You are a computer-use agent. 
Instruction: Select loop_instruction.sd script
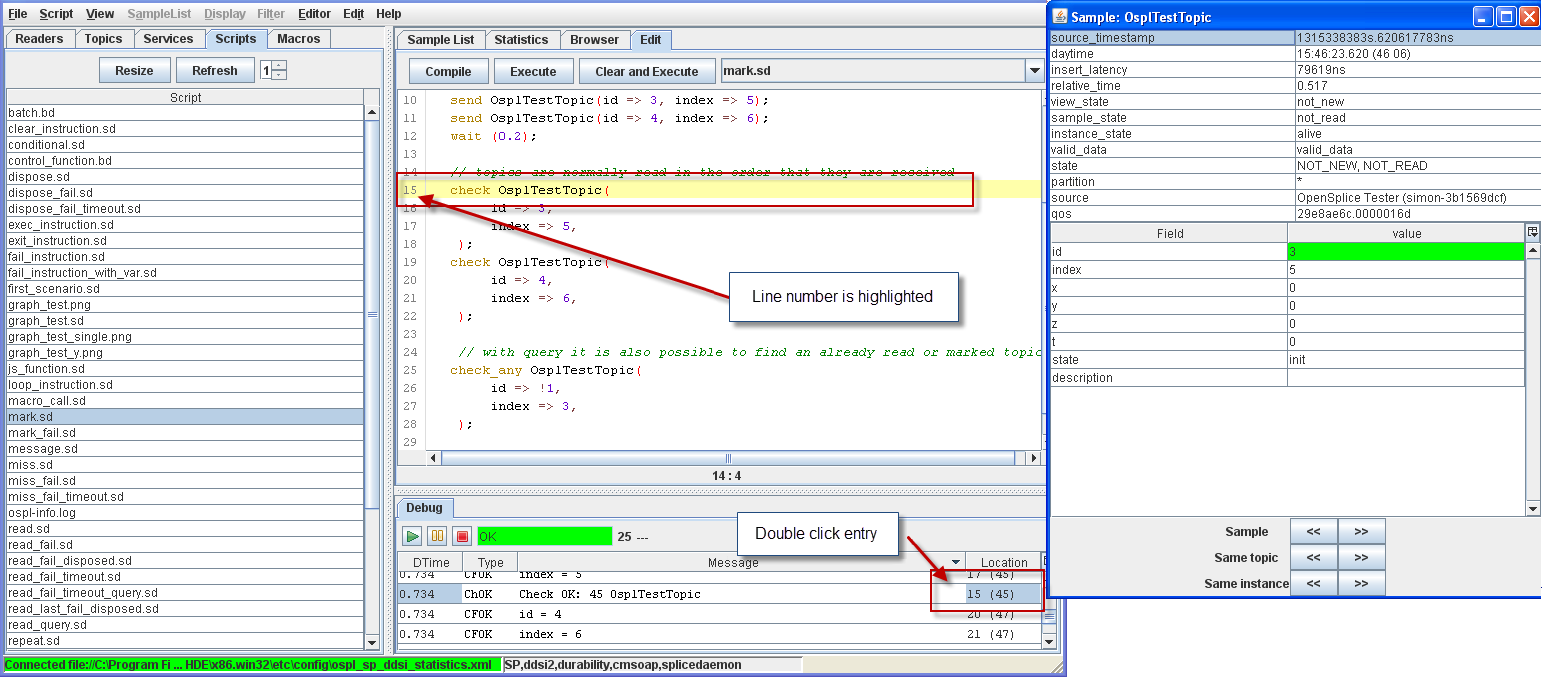click(185, 385)
